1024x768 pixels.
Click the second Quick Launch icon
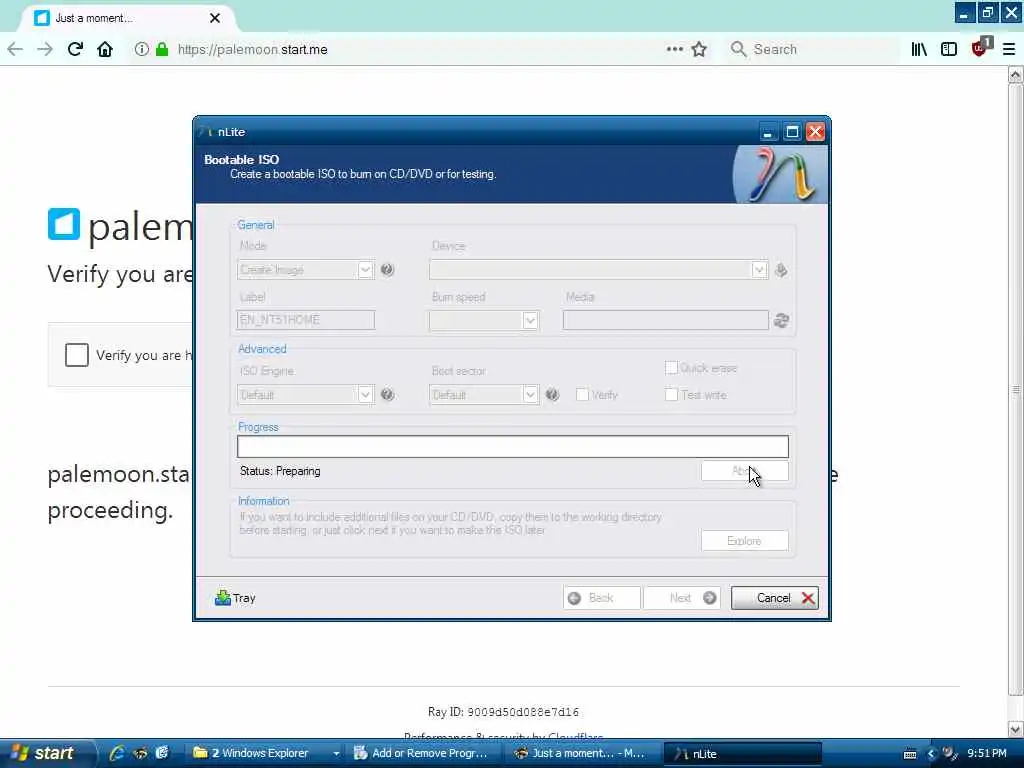(140, 753)
